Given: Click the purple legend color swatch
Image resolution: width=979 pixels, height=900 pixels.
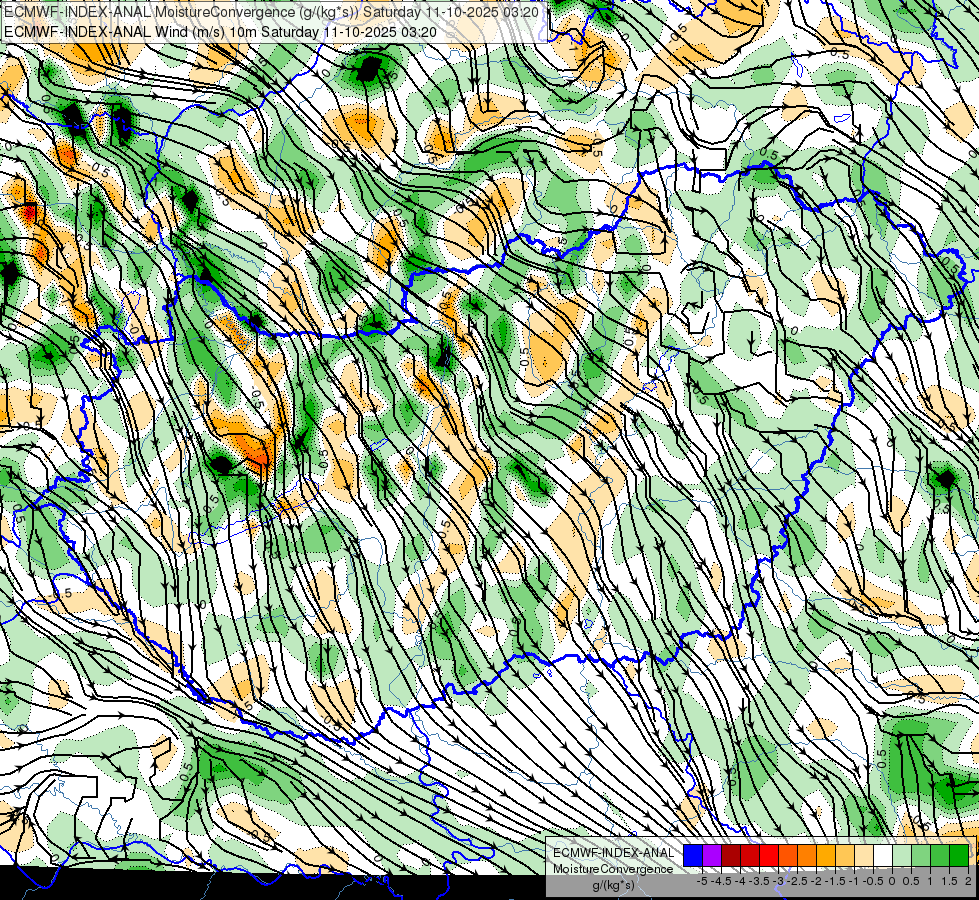Looking at the screenshot, I should [712, 855].
